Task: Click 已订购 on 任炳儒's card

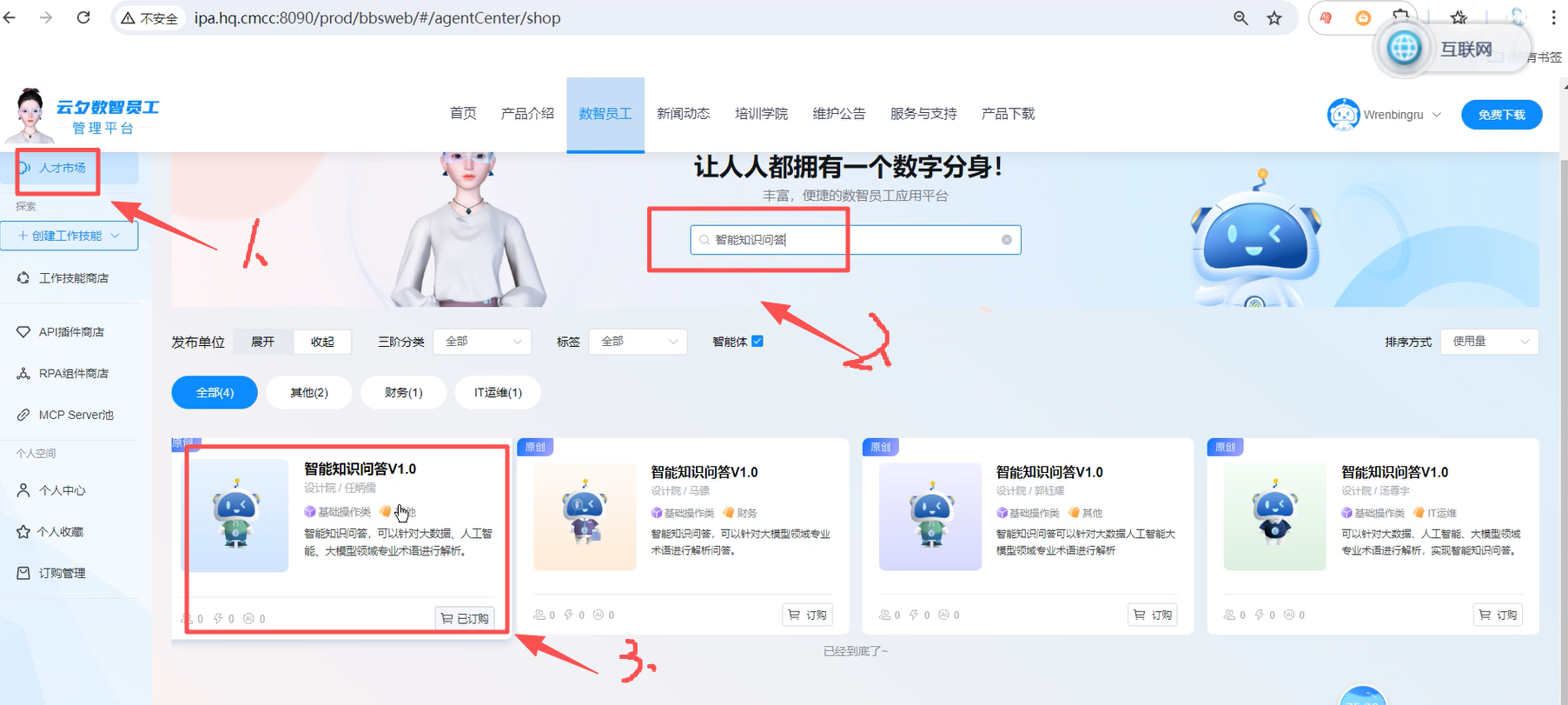Action: (465, 618)
